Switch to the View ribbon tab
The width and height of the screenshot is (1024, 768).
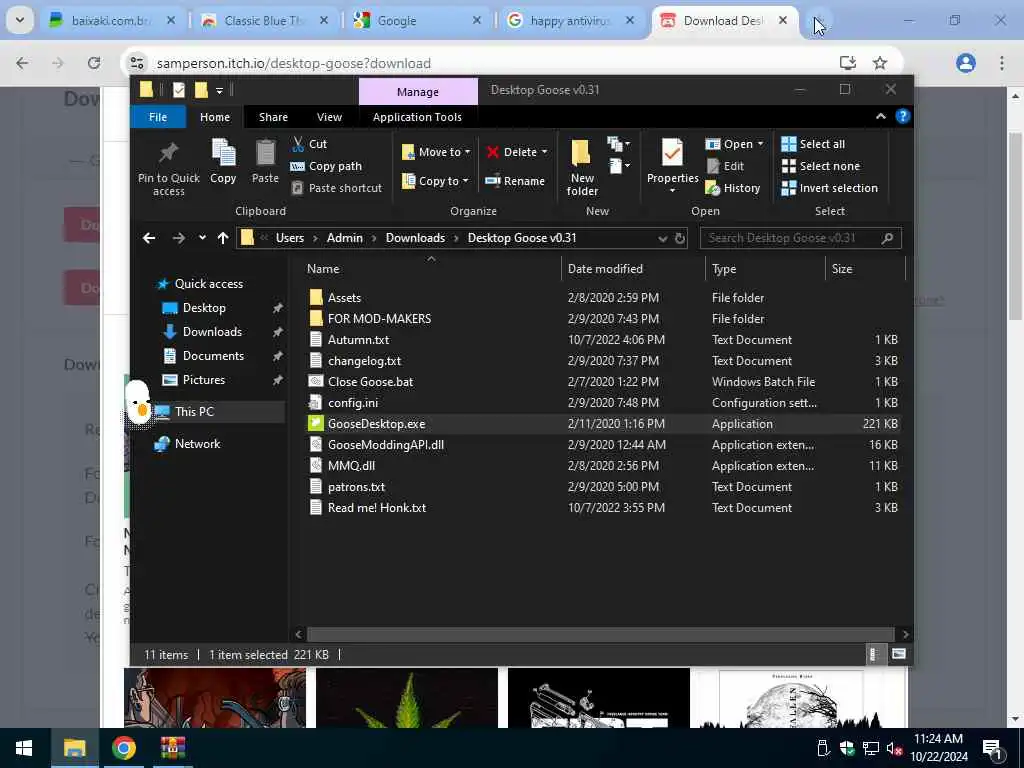[329, 117]
